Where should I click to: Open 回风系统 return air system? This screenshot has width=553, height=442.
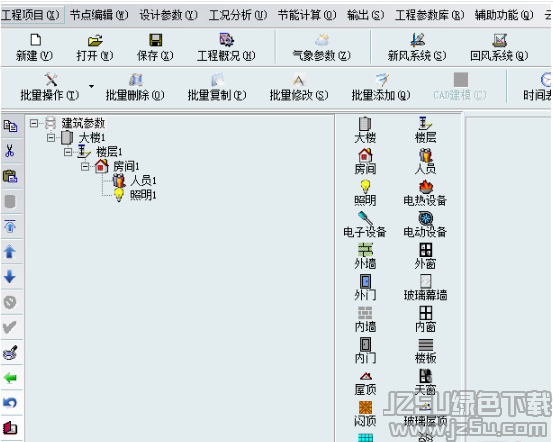499,47
